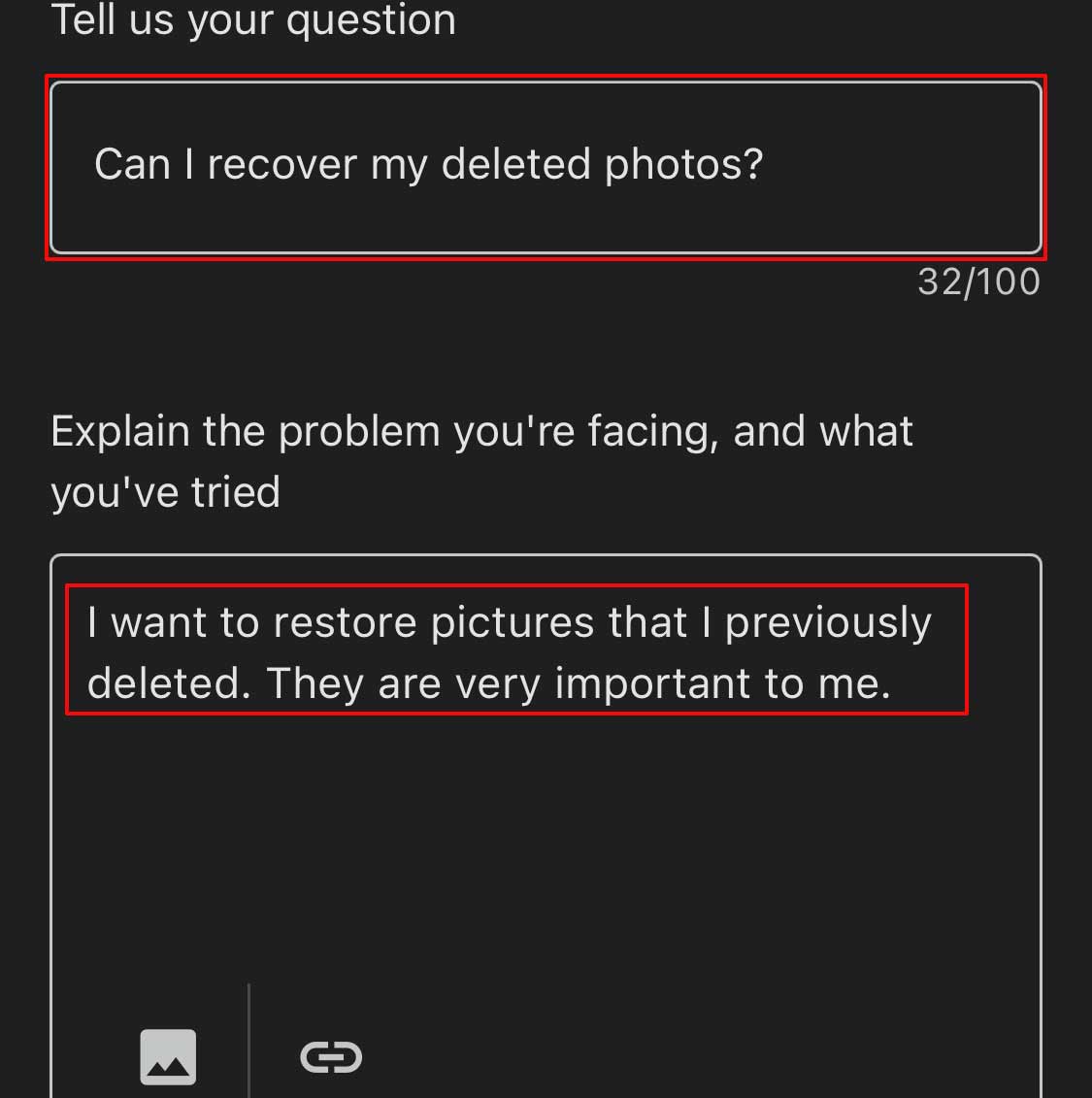
Task: Click the 'you've tried' label line
Action: pos(165,493)
